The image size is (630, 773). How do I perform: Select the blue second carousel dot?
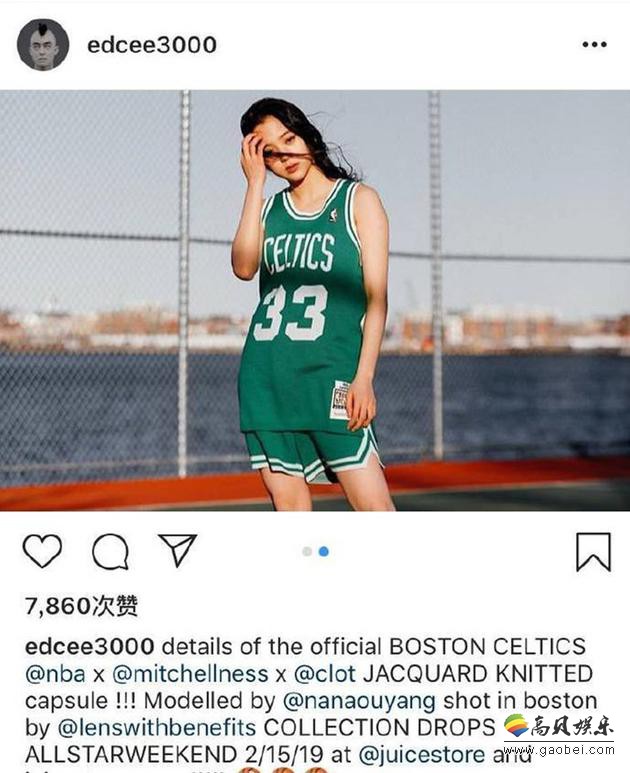[324, 551]
